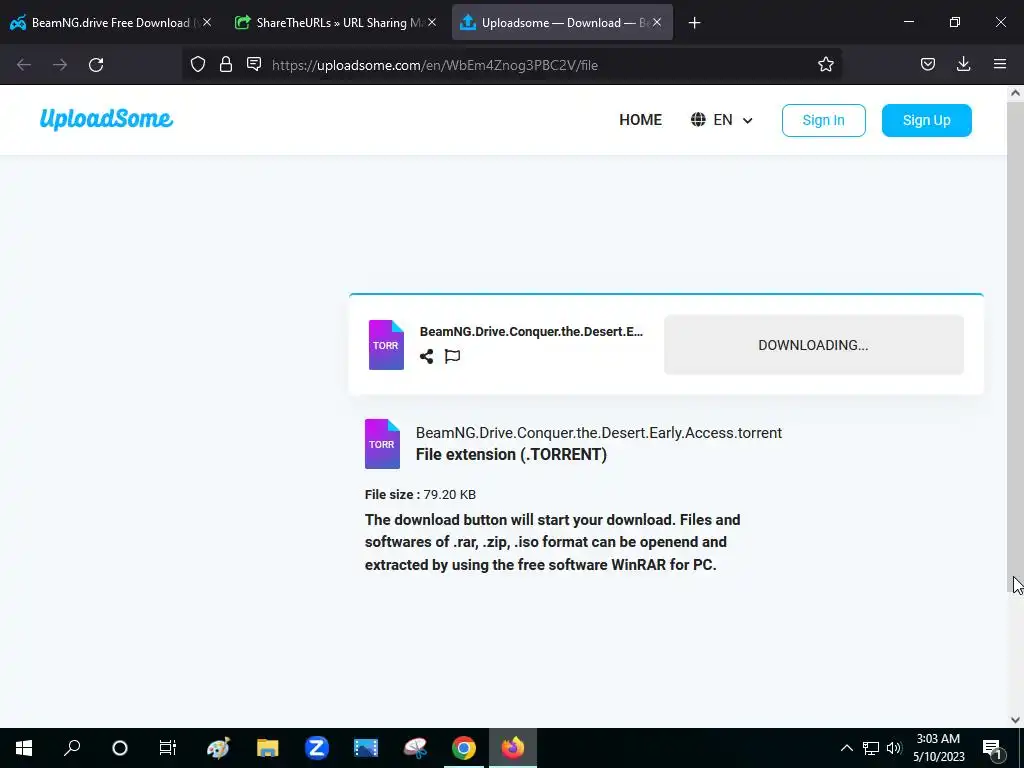Open File Explorer from the taskbar
Image resolution: width=1024 pixels, height=768 pixels.
pos(268,748)
